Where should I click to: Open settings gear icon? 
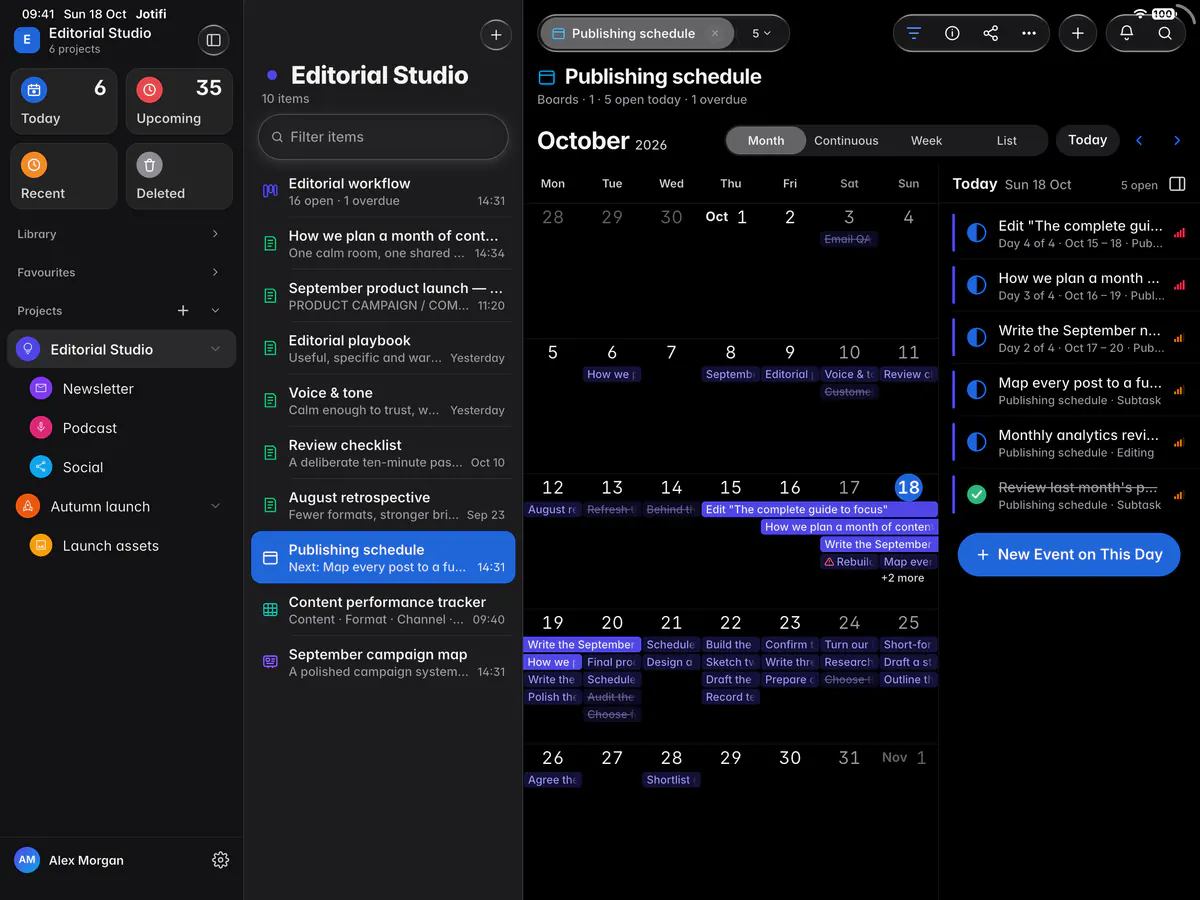221,860
